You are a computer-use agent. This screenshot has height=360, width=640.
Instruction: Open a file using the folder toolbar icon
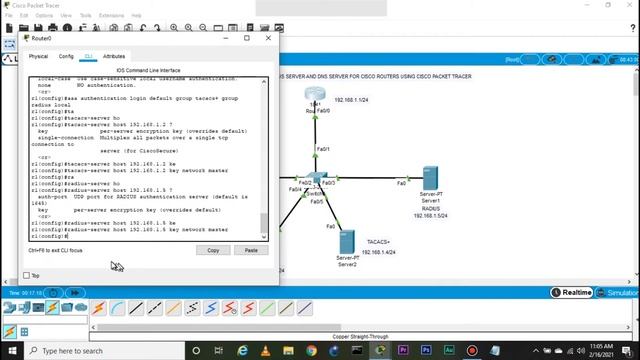pos(24,28)
